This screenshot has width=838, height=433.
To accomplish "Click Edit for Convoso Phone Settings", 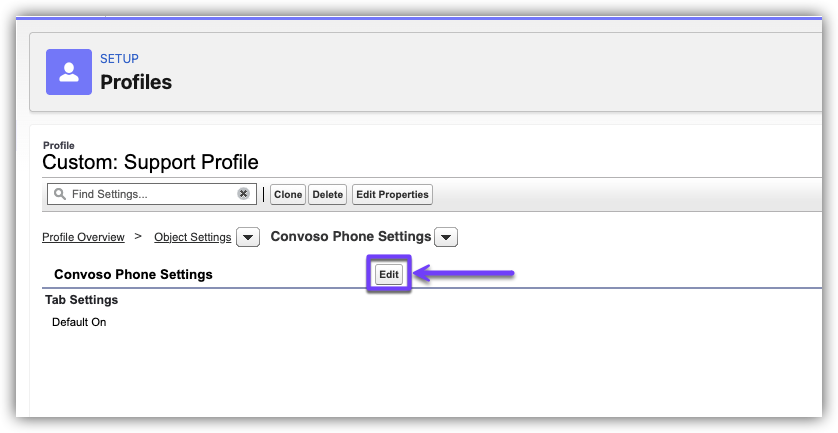I will click(x=388, y=274).
